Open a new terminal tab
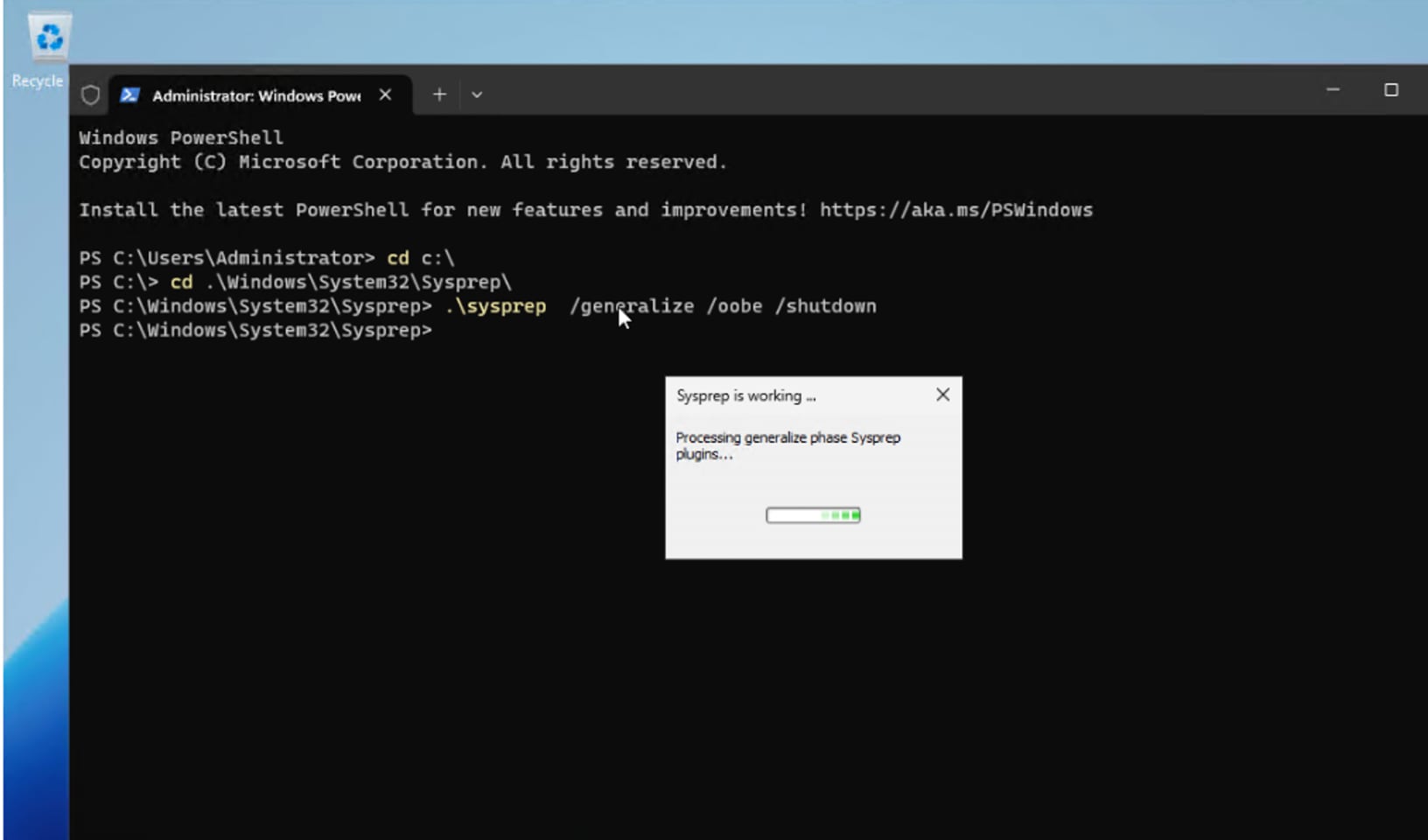This screenshot has width=1428, height=840. [439, 94]
